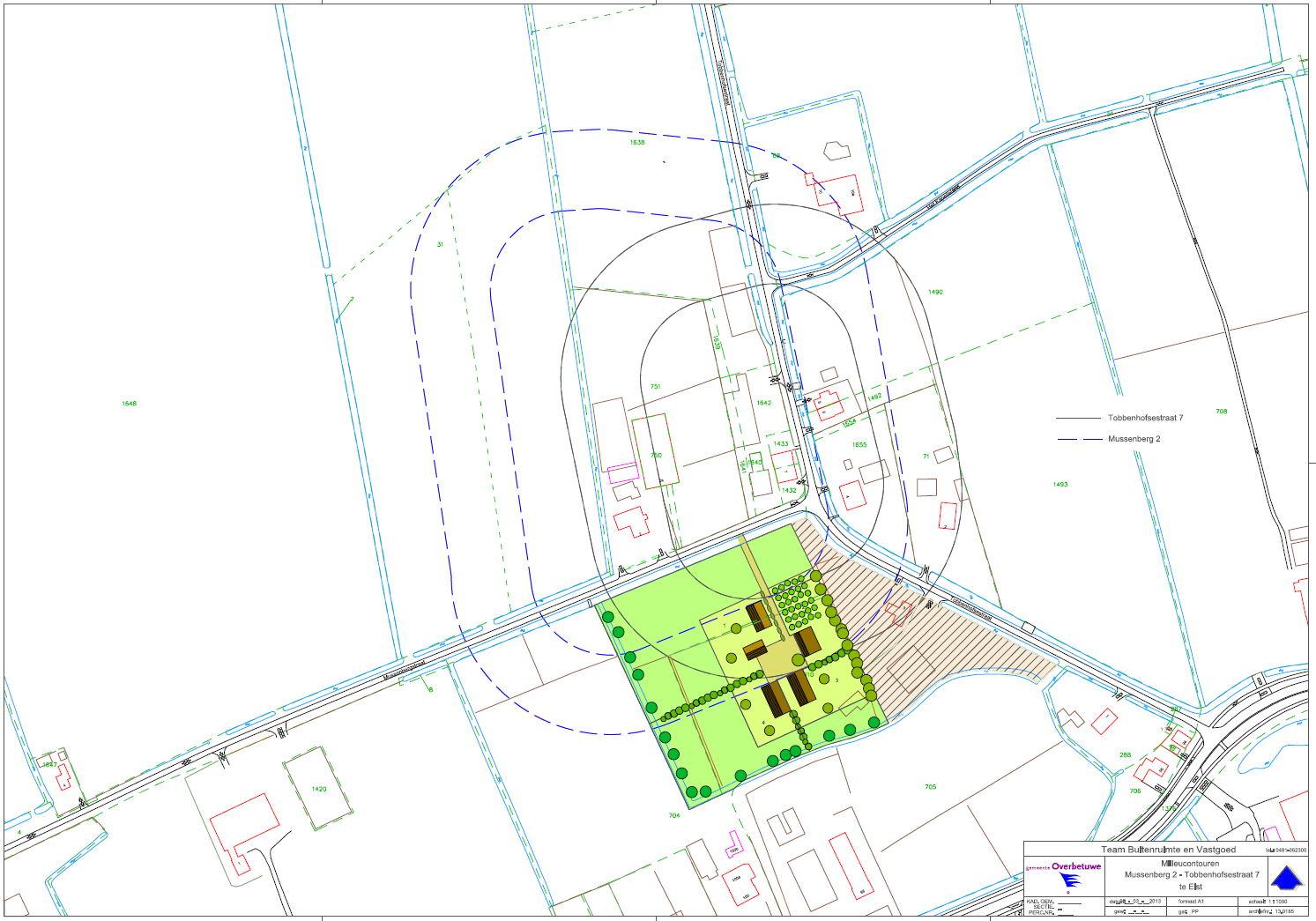Screen dimensions: 1316x921
Task: Click parcel number 750
Action: [x=656, y=456]
